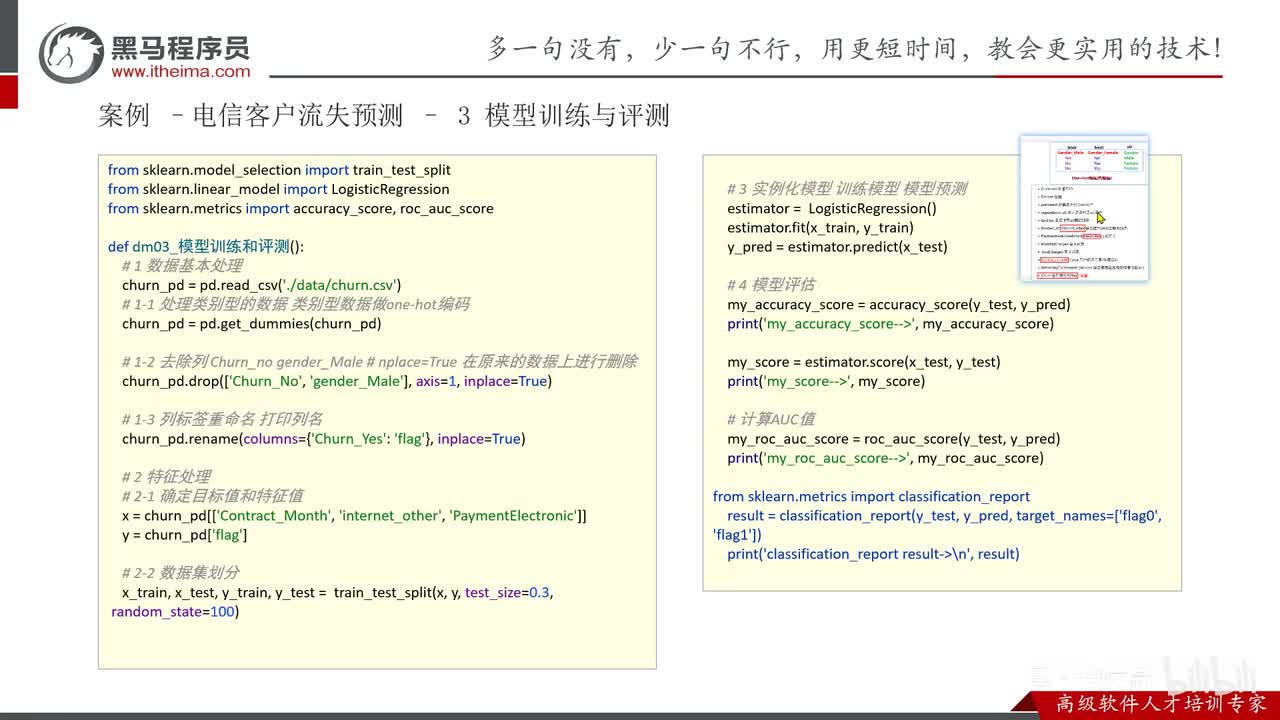Select the comment # 1-1 处理类别型的数据

(295, 304)
